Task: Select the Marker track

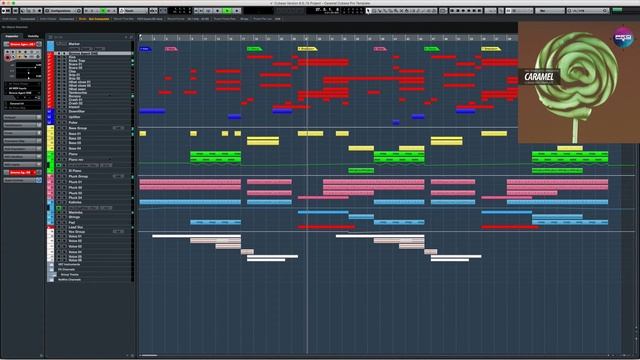Action: coord(74,44)
